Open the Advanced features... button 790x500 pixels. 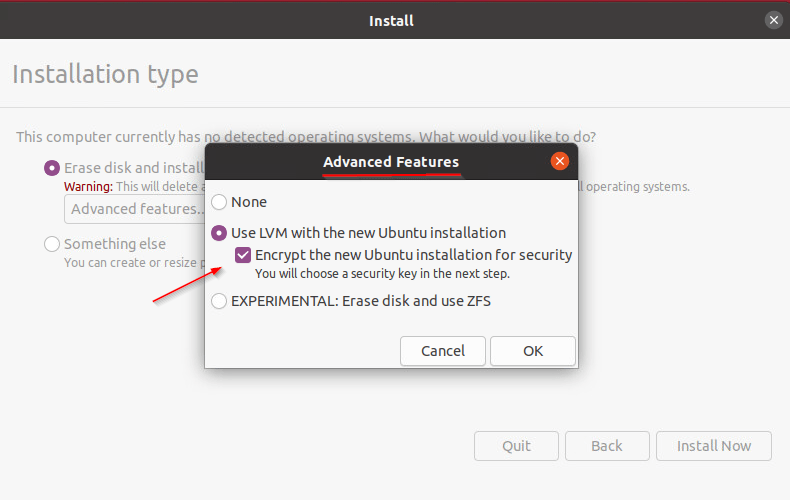click(x=134, y=209)
